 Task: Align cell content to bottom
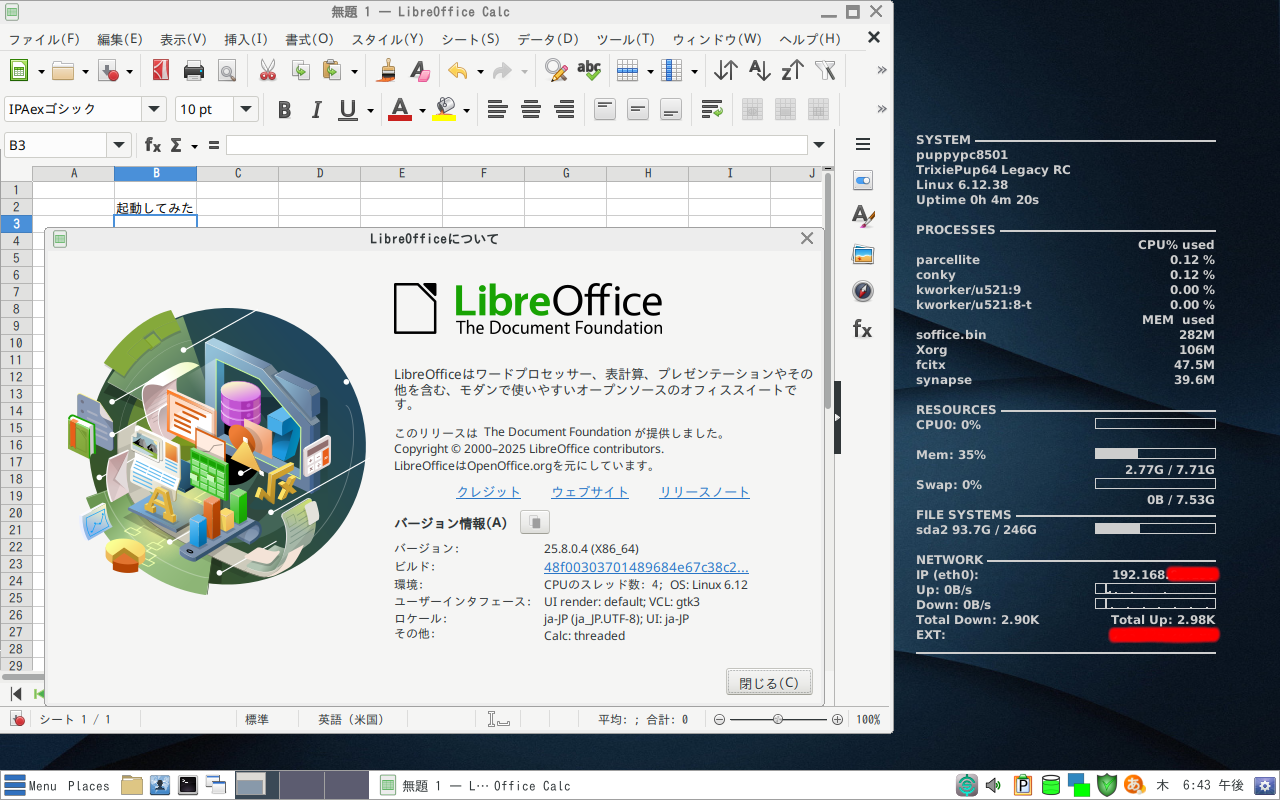pyautogui.click(x=671, y=109)
